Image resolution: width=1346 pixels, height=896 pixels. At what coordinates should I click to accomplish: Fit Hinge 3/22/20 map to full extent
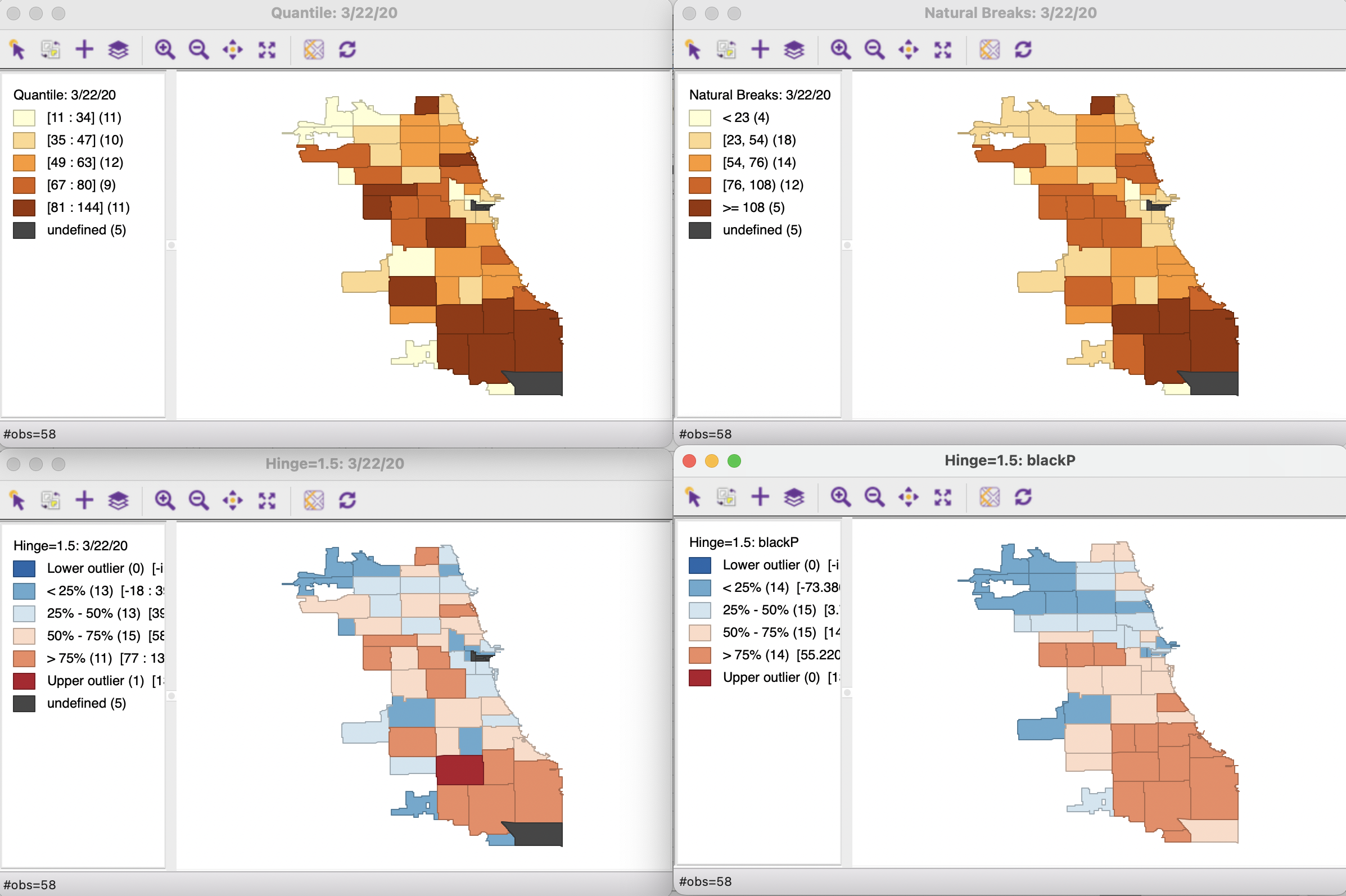(x=267, y=501)
